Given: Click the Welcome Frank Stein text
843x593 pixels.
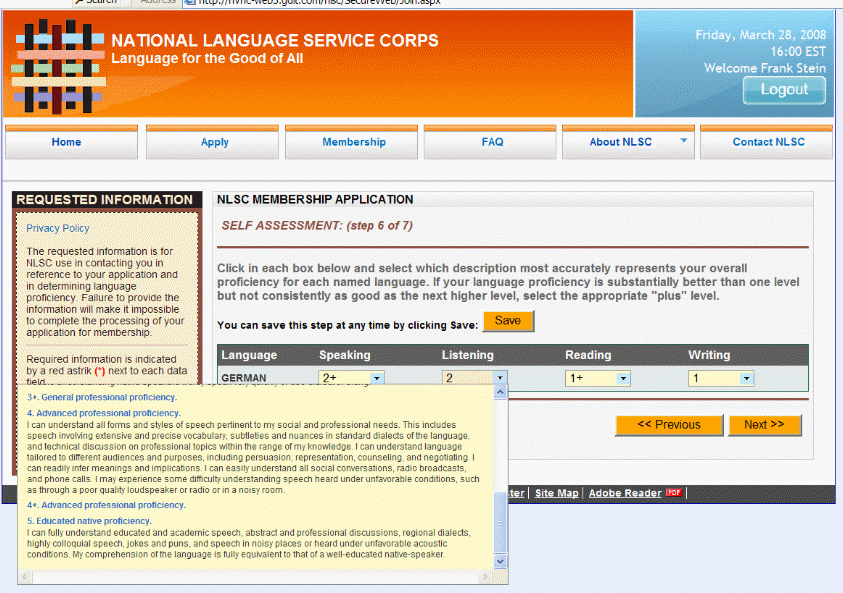Looking at the screenshot, I should pyautogui.click(x=765, y=68).
